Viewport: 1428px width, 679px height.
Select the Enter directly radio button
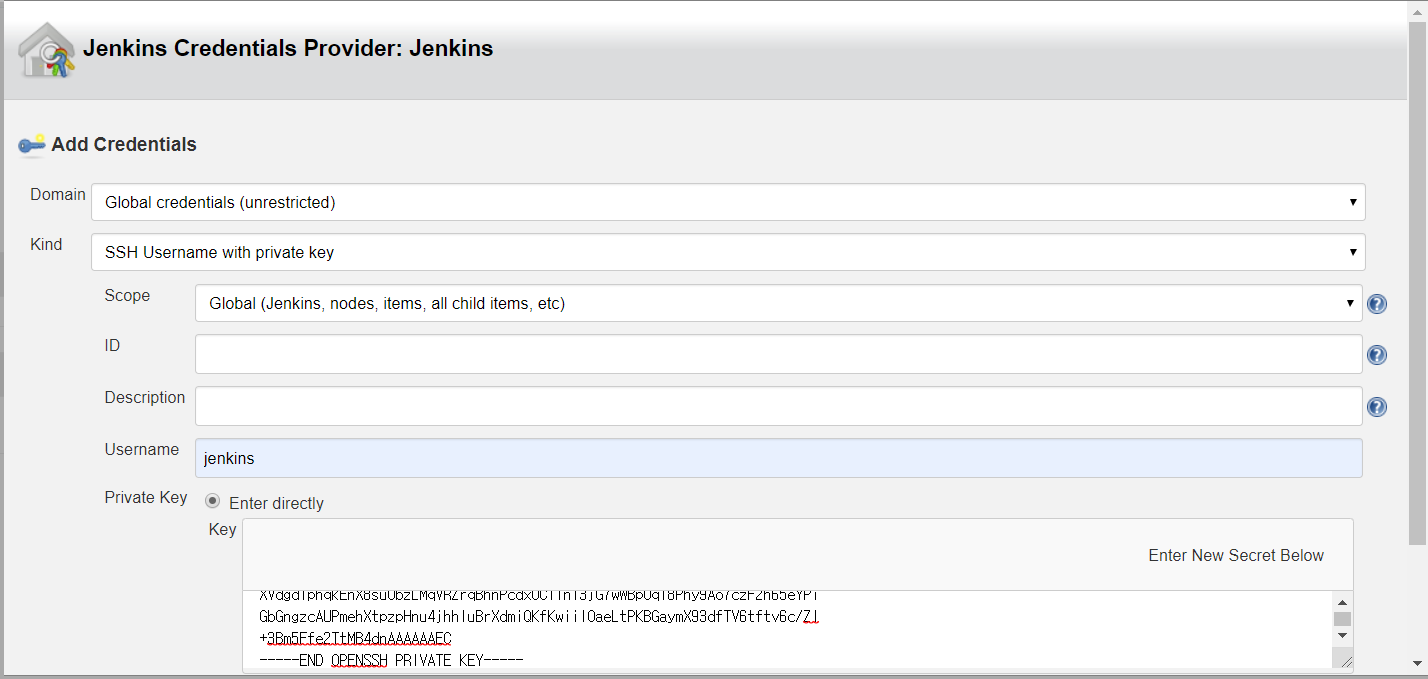tap(213, 502)
